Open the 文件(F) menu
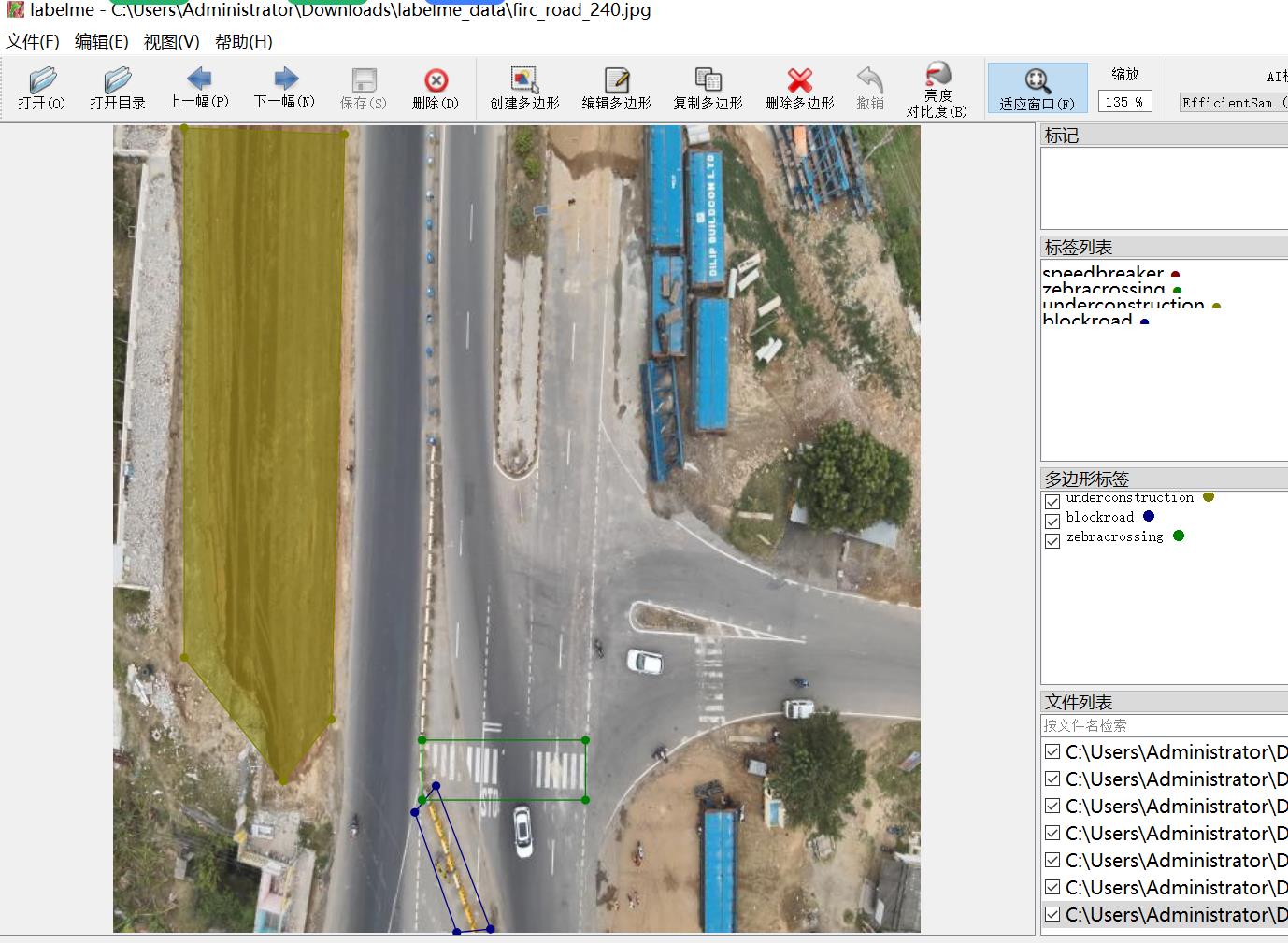The height and width of the screenshot is (943, 1288). click(x=33, y=42)
